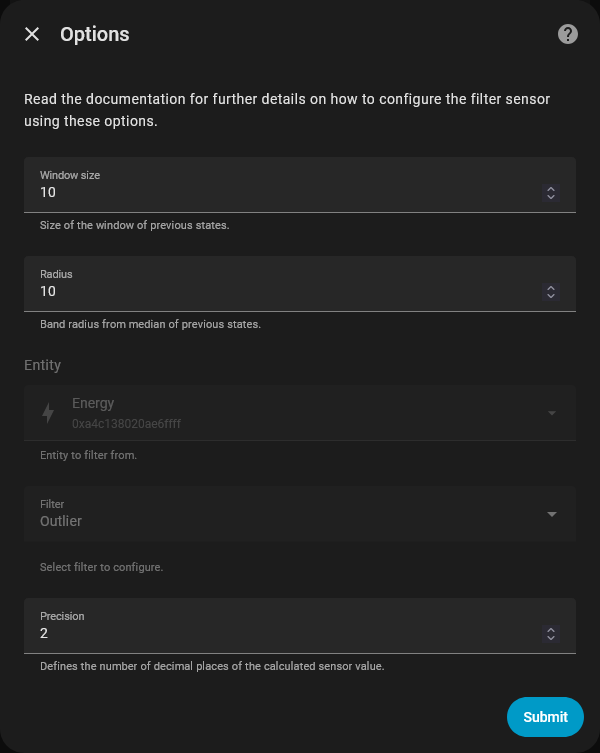This screenshot has height=753, width=600.
Task: Decrease Radius value with down arrow
Action: coord(550,296)
